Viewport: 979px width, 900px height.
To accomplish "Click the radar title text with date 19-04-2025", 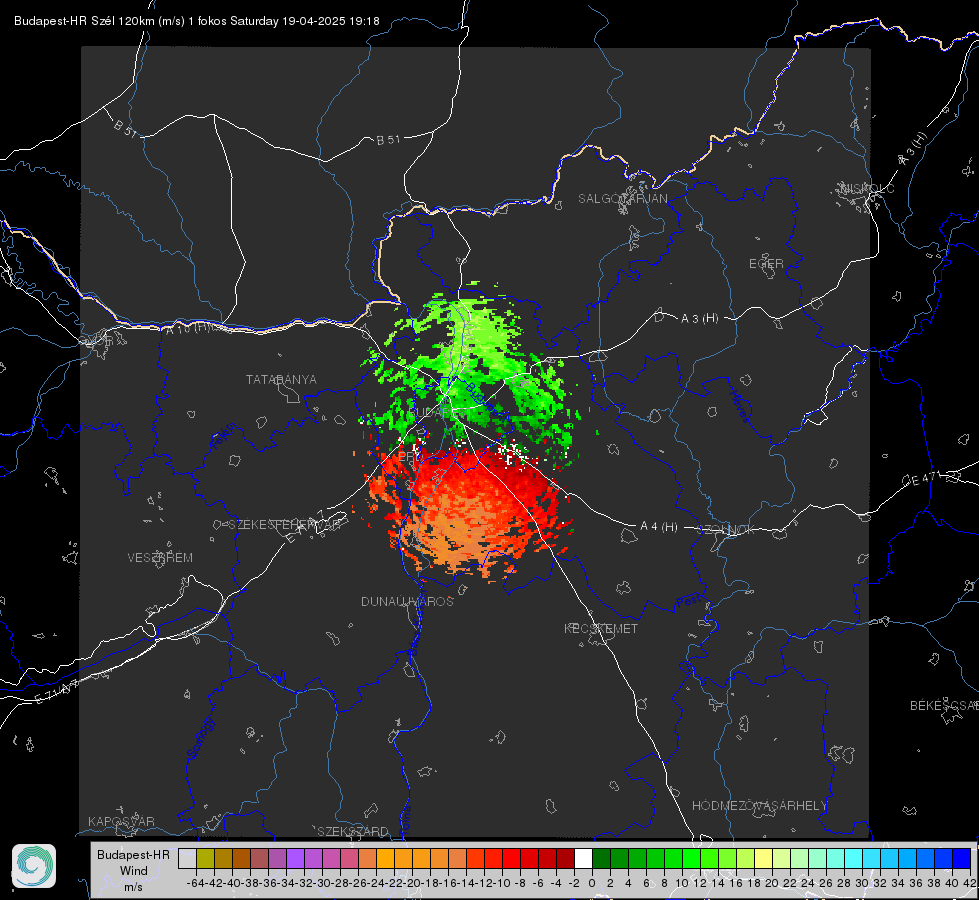I will click(197, 21).
